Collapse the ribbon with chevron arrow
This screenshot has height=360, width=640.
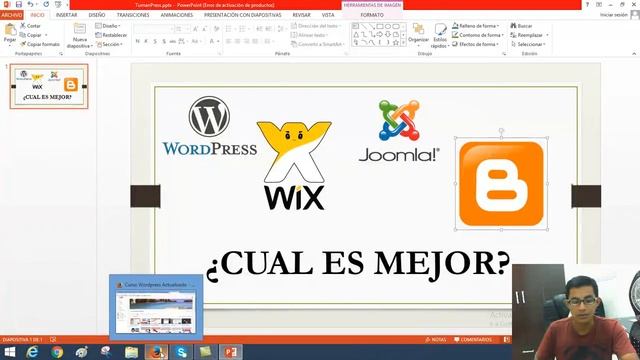(x=634, y=53)
